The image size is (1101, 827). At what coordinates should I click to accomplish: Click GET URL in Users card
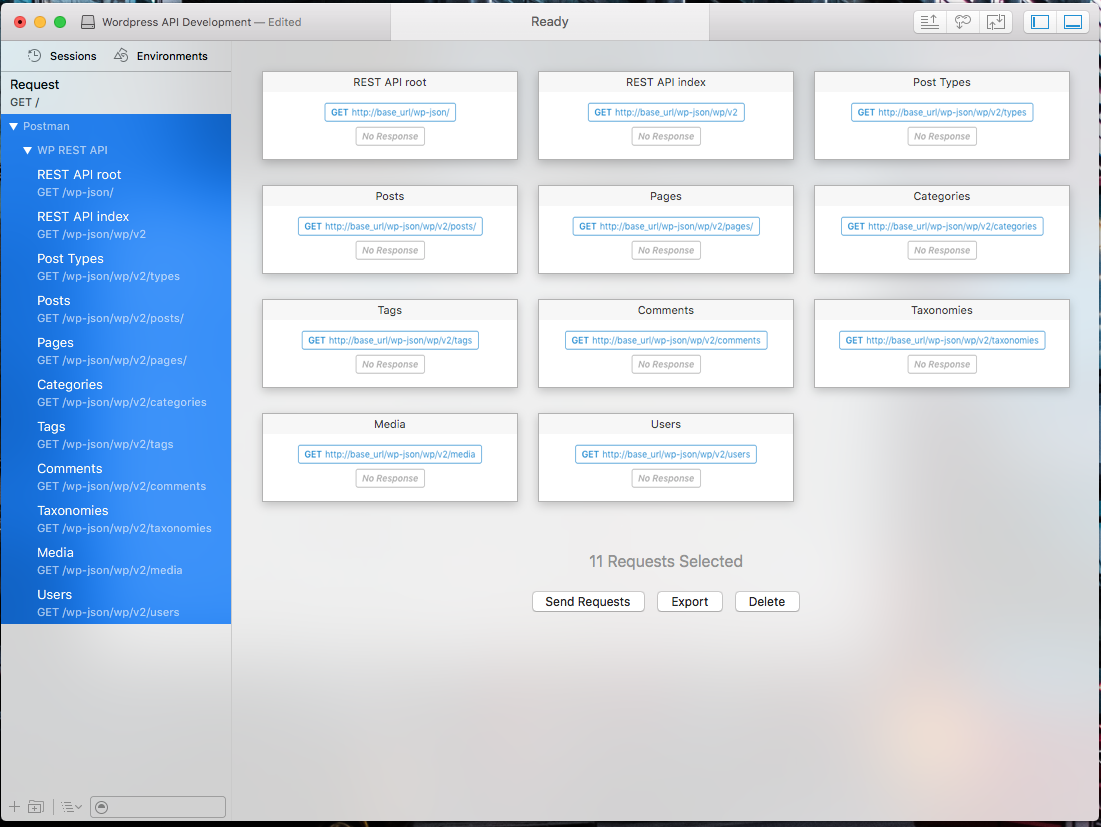pos(666,454)
